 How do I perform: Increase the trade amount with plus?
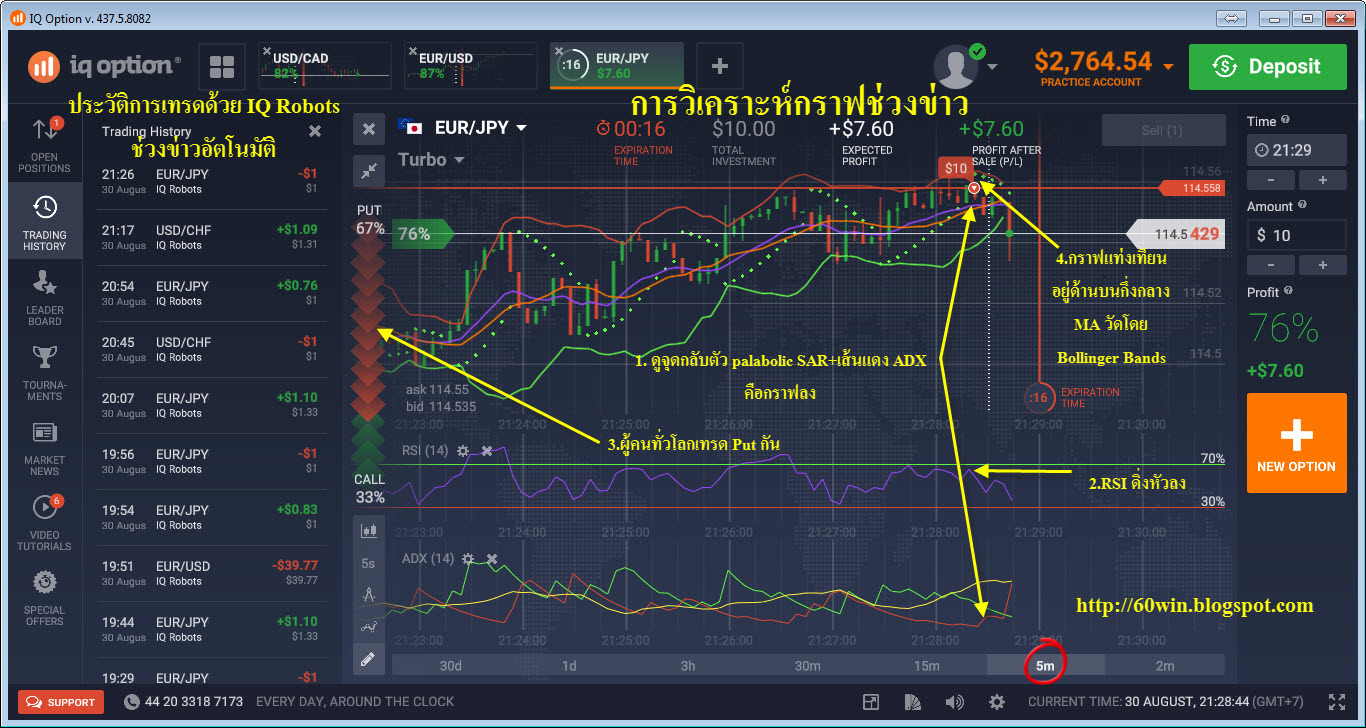(x=1322, y=265)
